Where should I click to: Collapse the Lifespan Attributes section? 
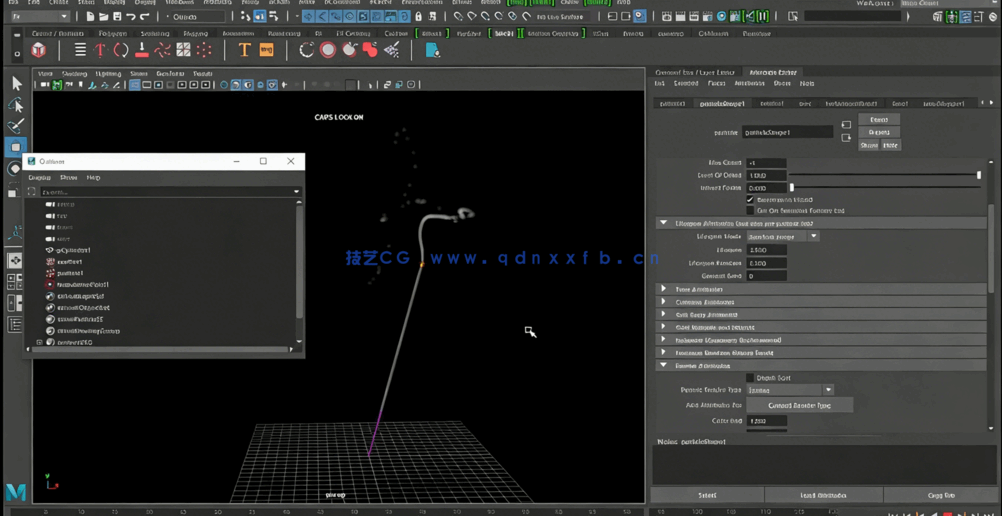(663, 223)
